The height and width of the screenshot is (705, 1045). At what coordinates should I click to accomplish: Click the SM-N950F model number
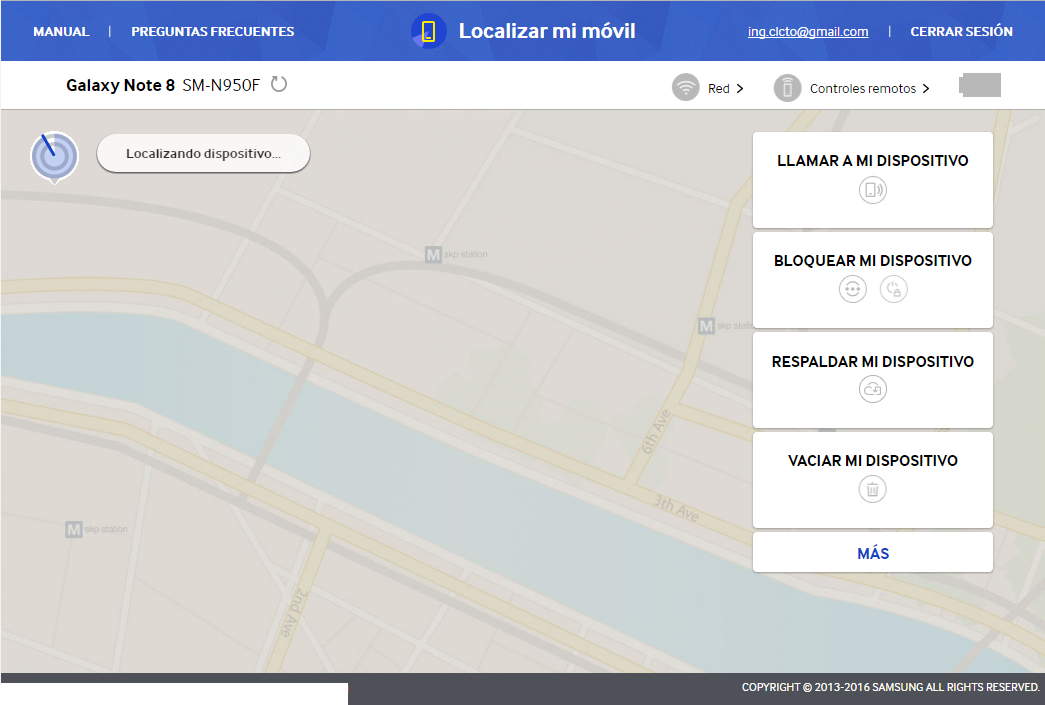tap(221, 85)
